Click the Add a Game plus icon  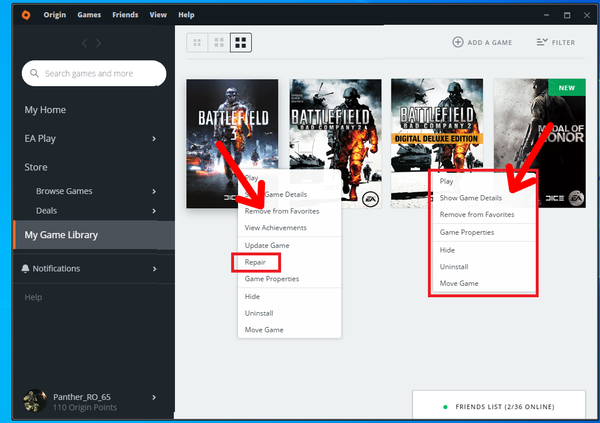point(458,42)
